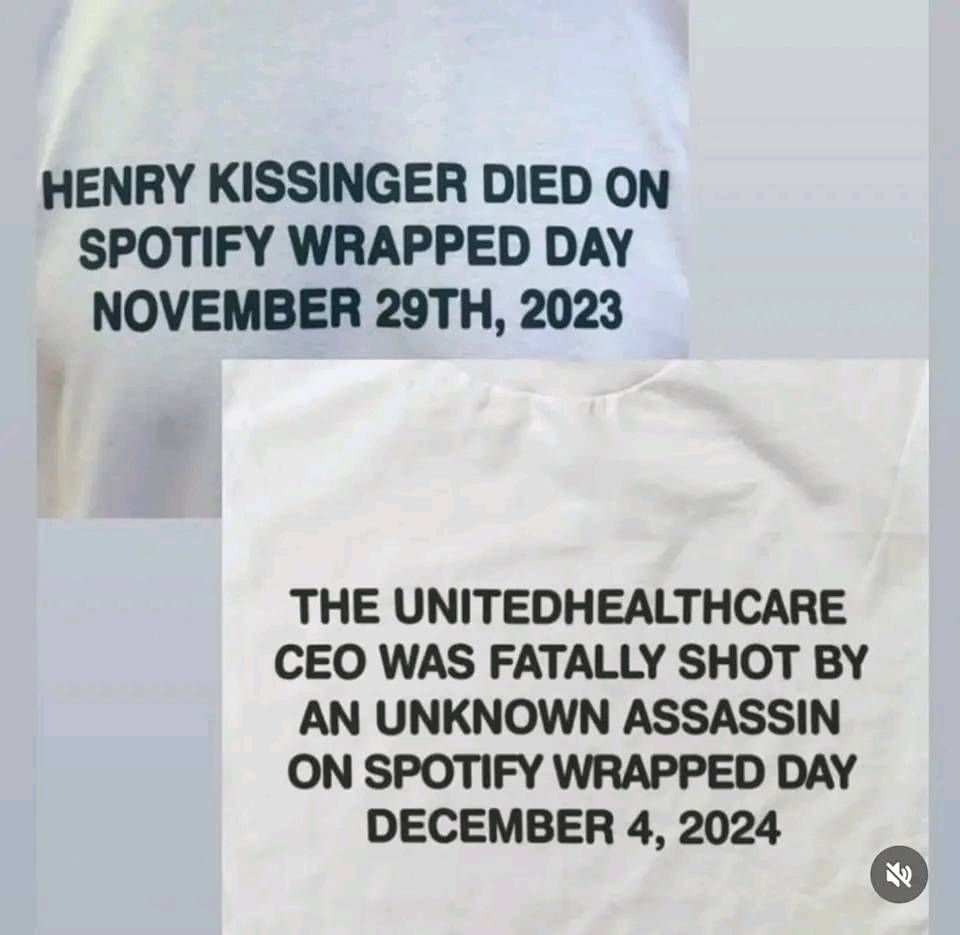Click the "DECEMBER 4, 2024" date text
The height and width of the screenshot is (935, 960).
pyautogui.click(x=574, y=827)
